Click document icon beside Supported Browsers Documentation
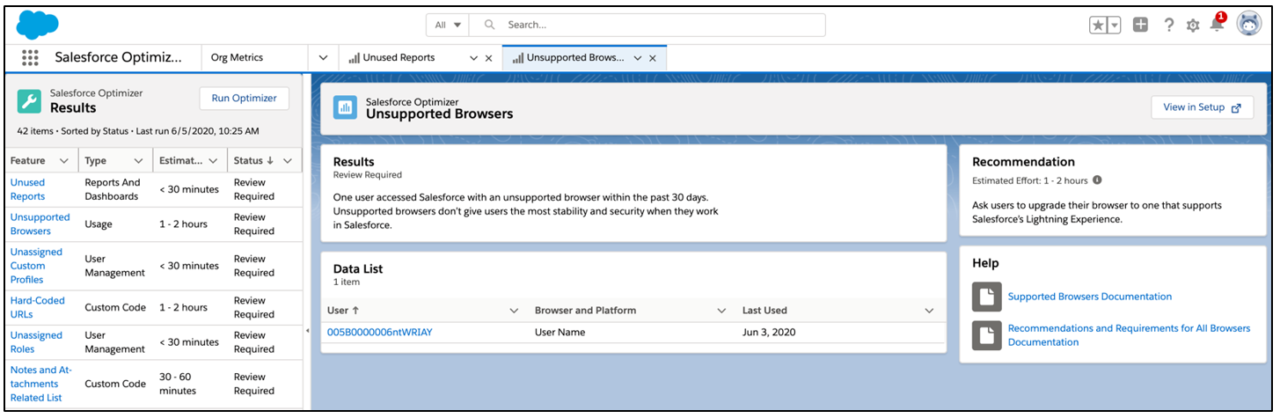The image size is (1280, 418). [x=987, y=296]
